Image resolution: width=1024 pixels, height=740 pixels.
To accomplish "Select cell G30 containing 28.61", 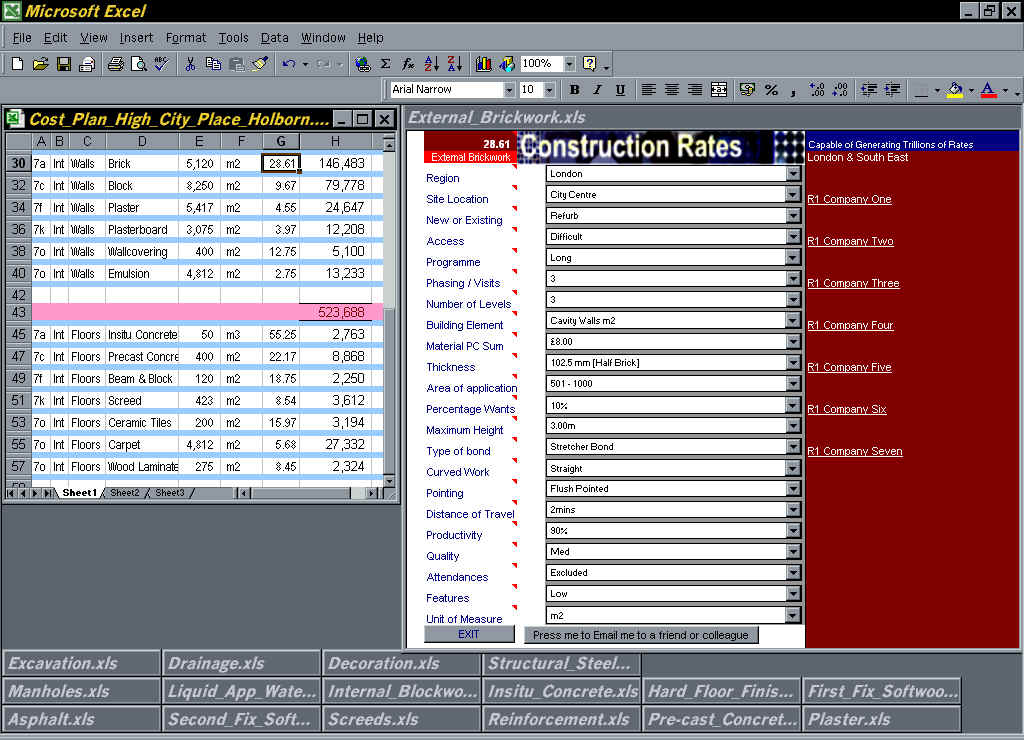I will [281, 163].
